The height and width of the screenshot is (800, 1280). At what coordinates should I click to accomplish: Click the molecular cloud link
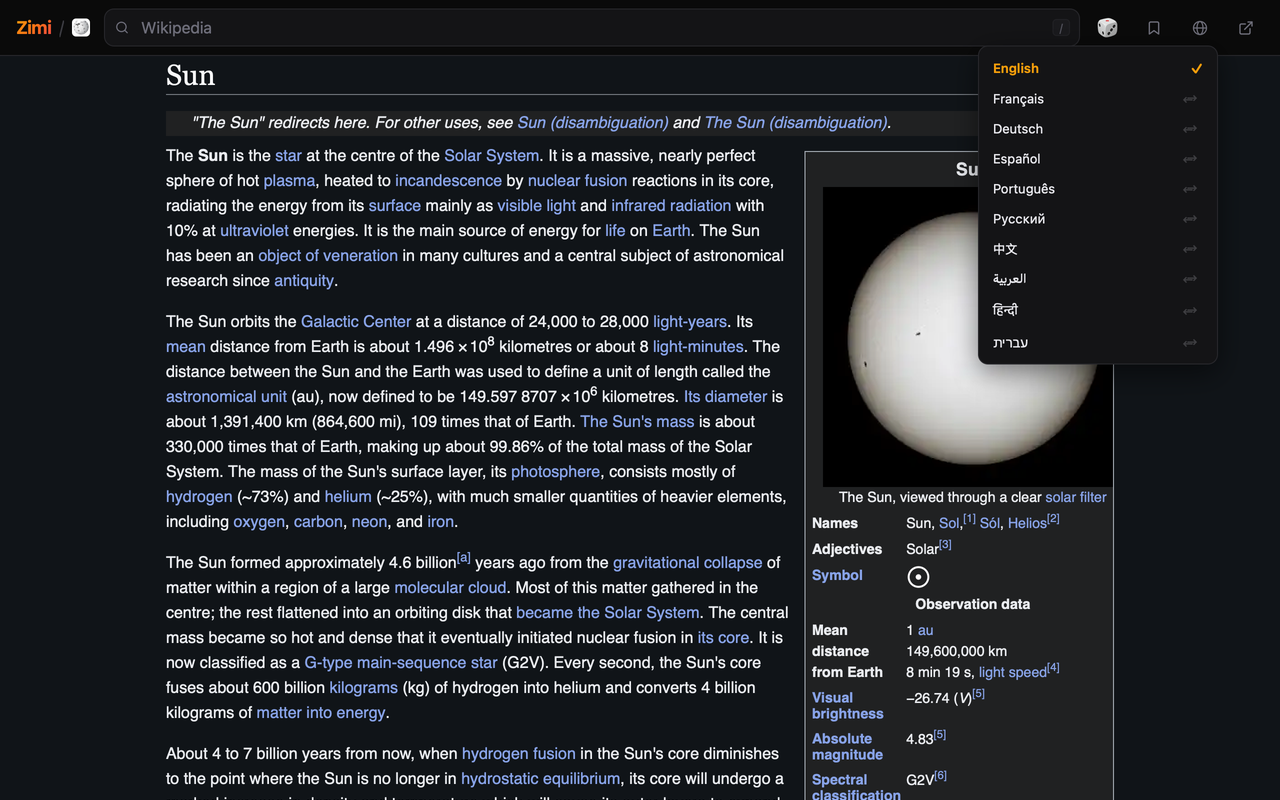click(450, 588)
